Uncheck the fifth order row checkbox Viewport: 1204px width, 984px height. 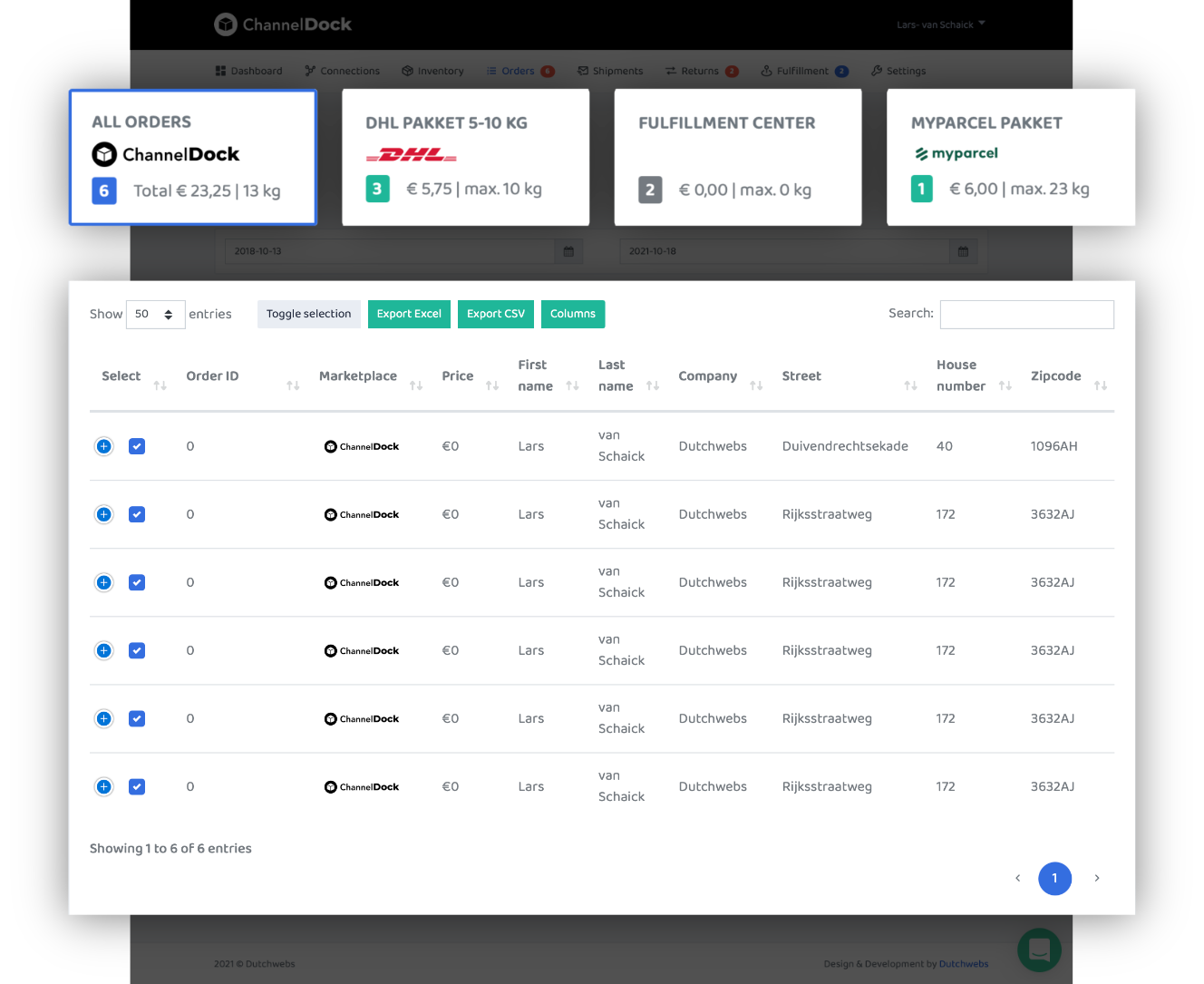click(x=137, y=718)
